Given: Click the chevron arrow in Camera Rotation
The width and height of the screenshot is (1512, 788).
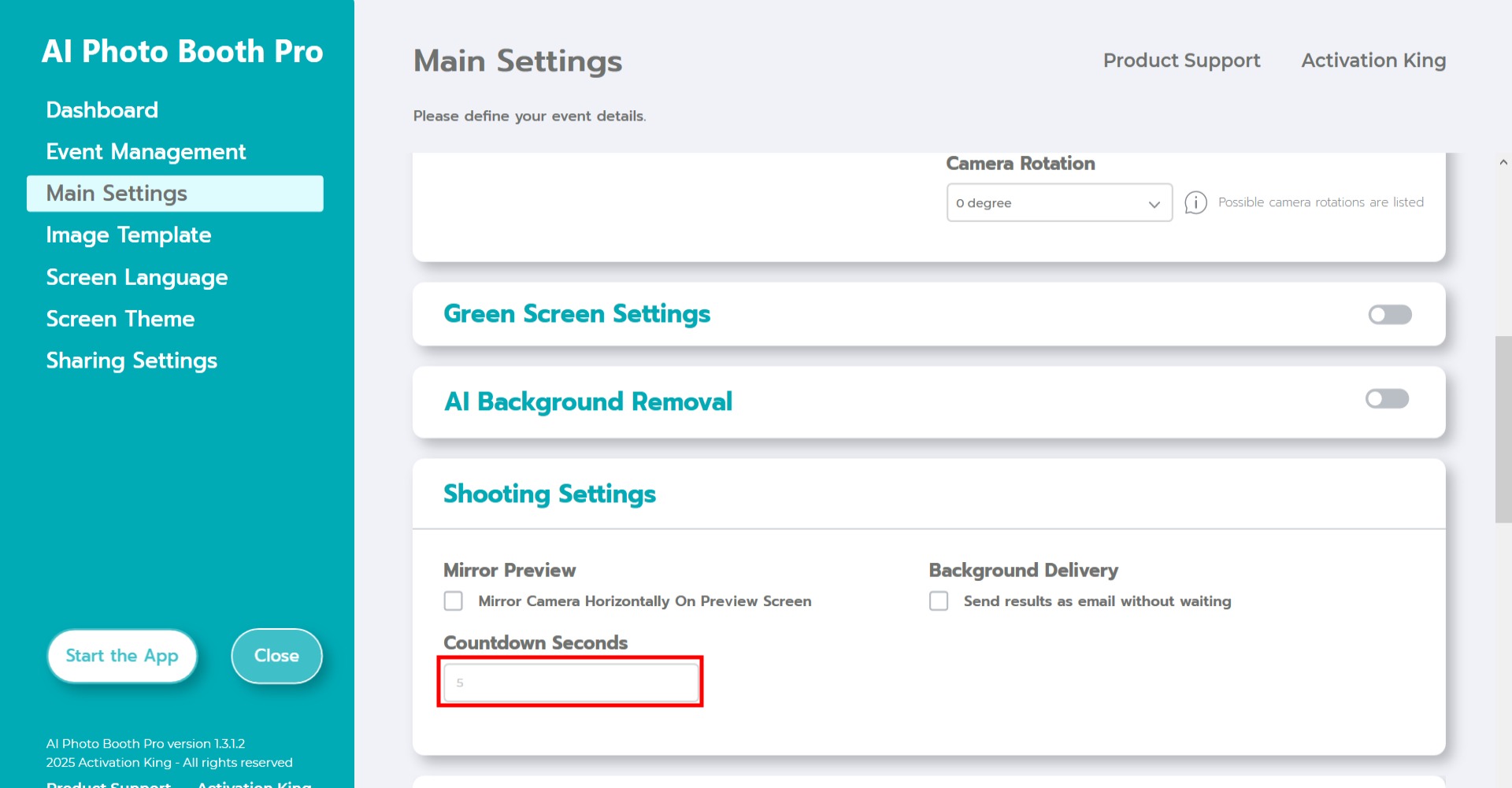Looking at the screenshot, I should coord(1154,204).
